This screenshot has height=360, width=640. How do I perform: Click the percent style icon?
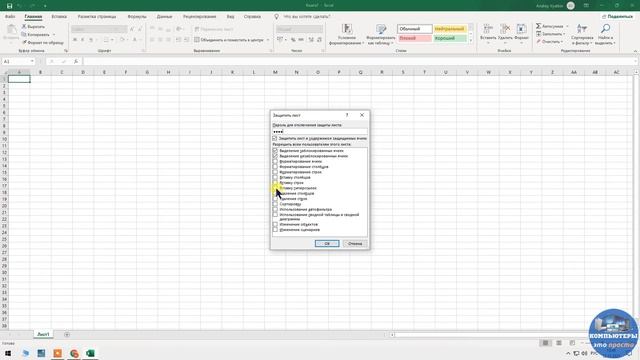(x=293, y=40)
